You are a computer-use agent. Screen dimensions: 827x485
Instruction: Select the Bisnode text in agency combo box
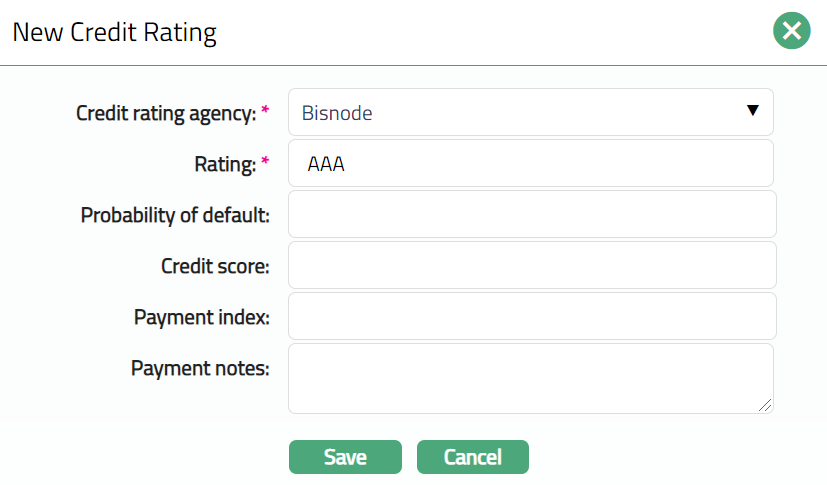(x=337, y=113)
